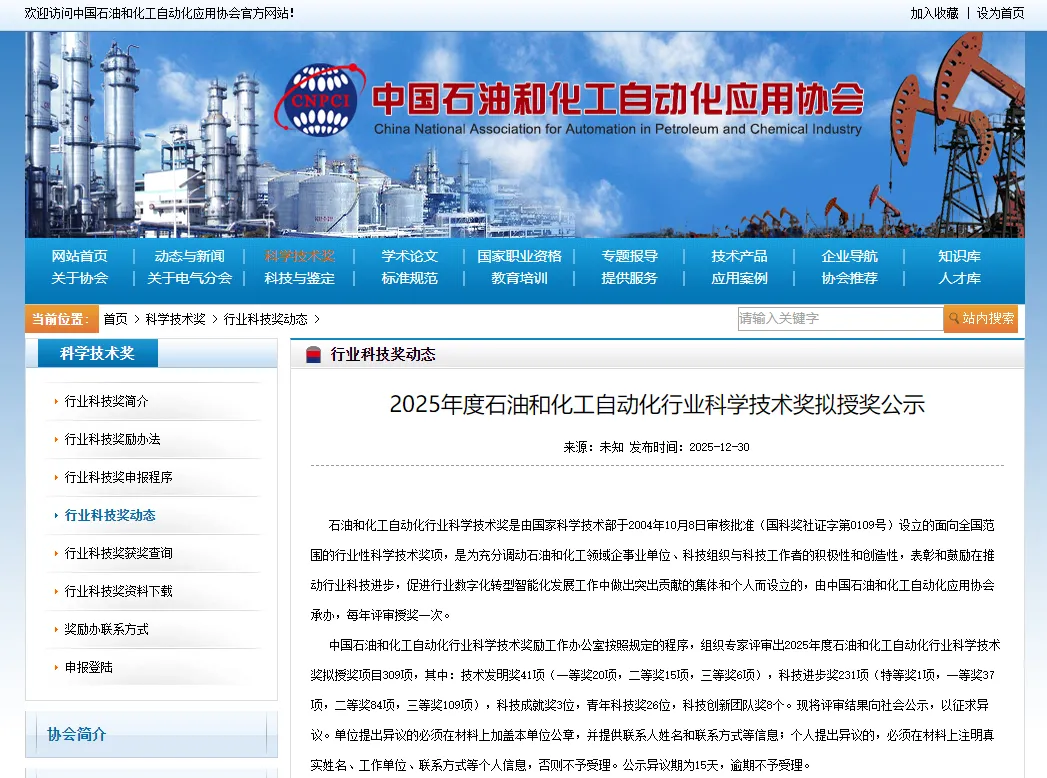Open 行业科技奖简介 sidebar link

pos(106,401)
